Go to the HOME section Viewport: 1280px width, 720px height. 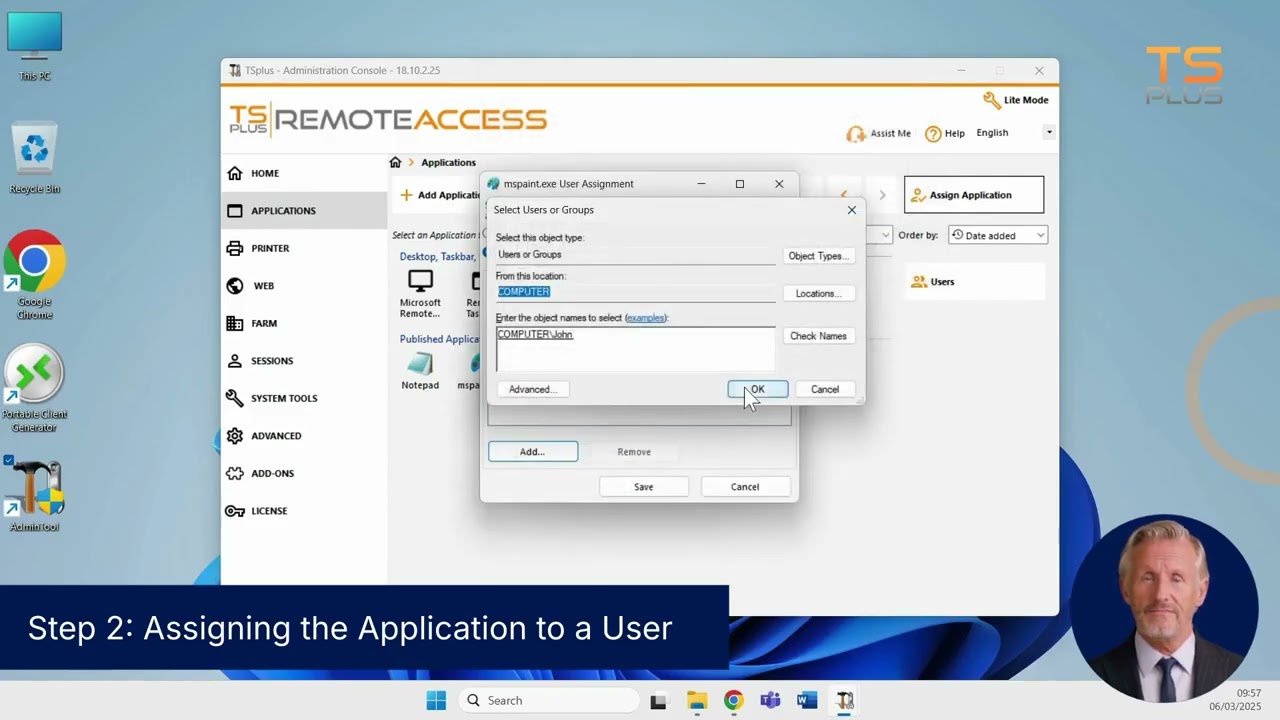click(304, 173)
